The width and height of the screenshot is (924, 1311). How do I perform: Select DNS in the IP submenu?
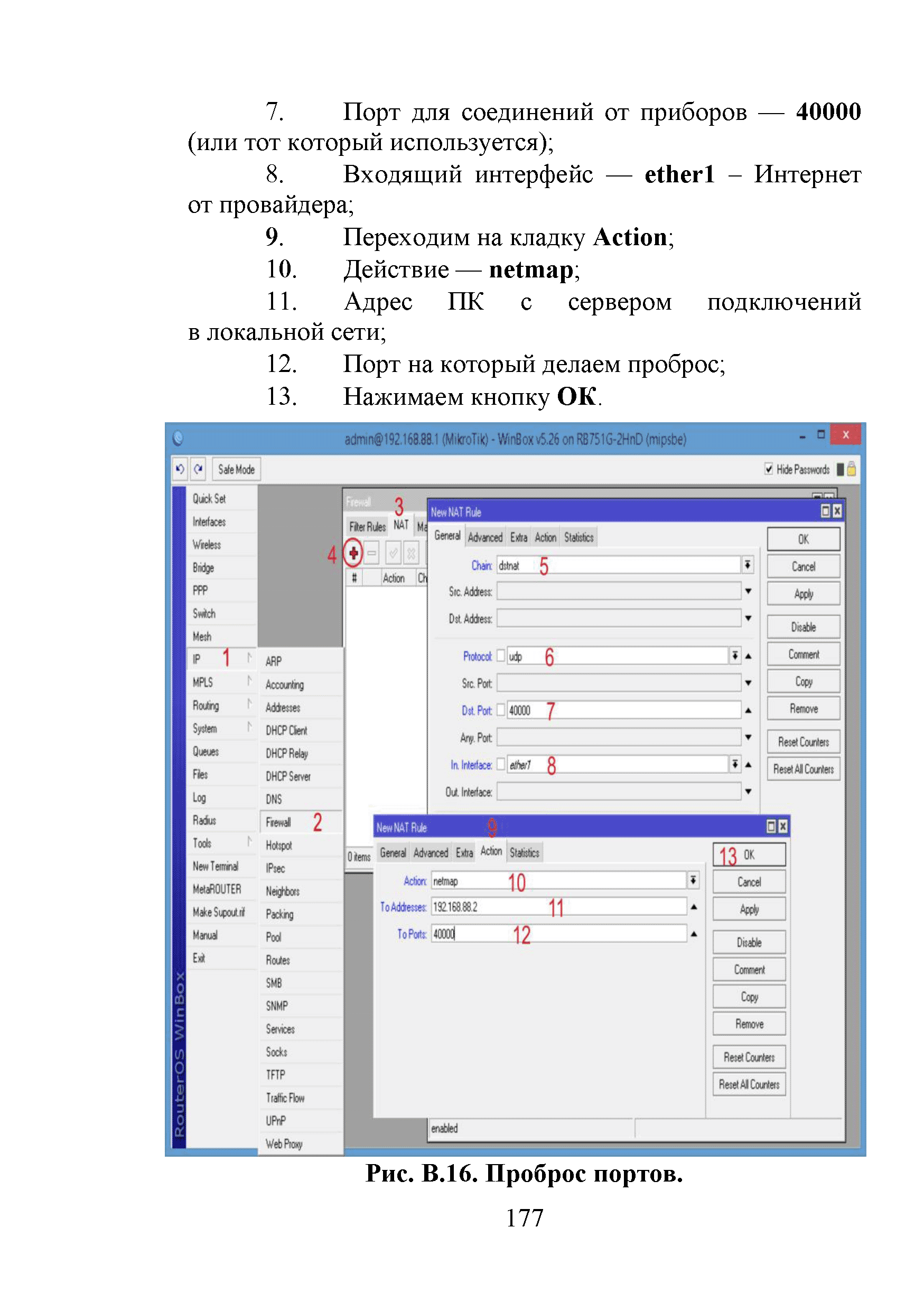[301, 799]
